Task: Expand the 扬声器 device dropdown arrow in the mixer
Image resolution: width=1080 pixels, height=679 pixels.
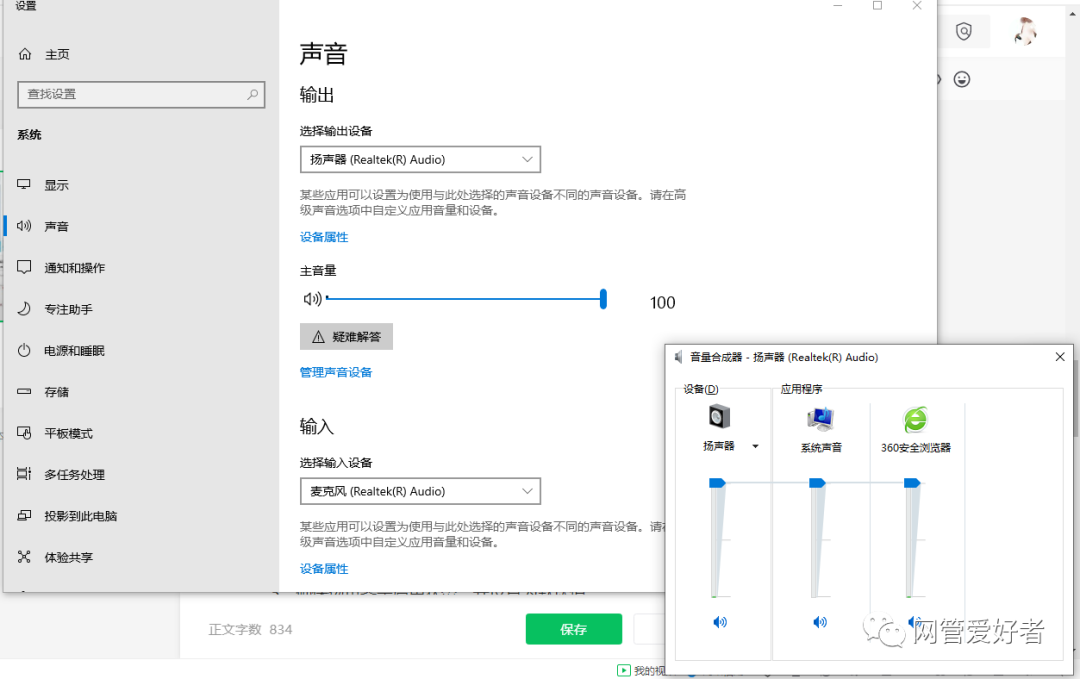Action: pyautogui.click(x=756, y=446)
